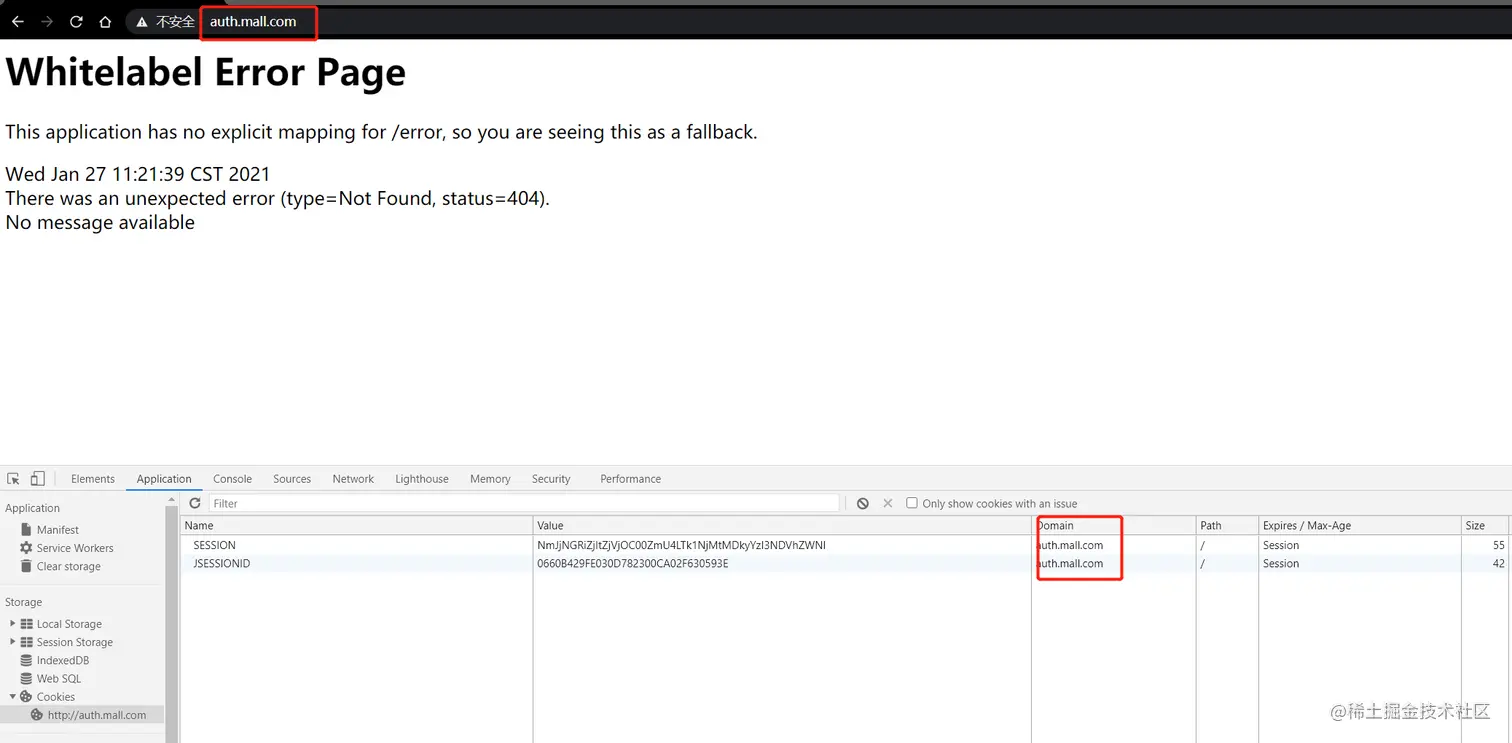1512x743 pixels.
Task: Open the Security tab
Action: coord(551,479)
